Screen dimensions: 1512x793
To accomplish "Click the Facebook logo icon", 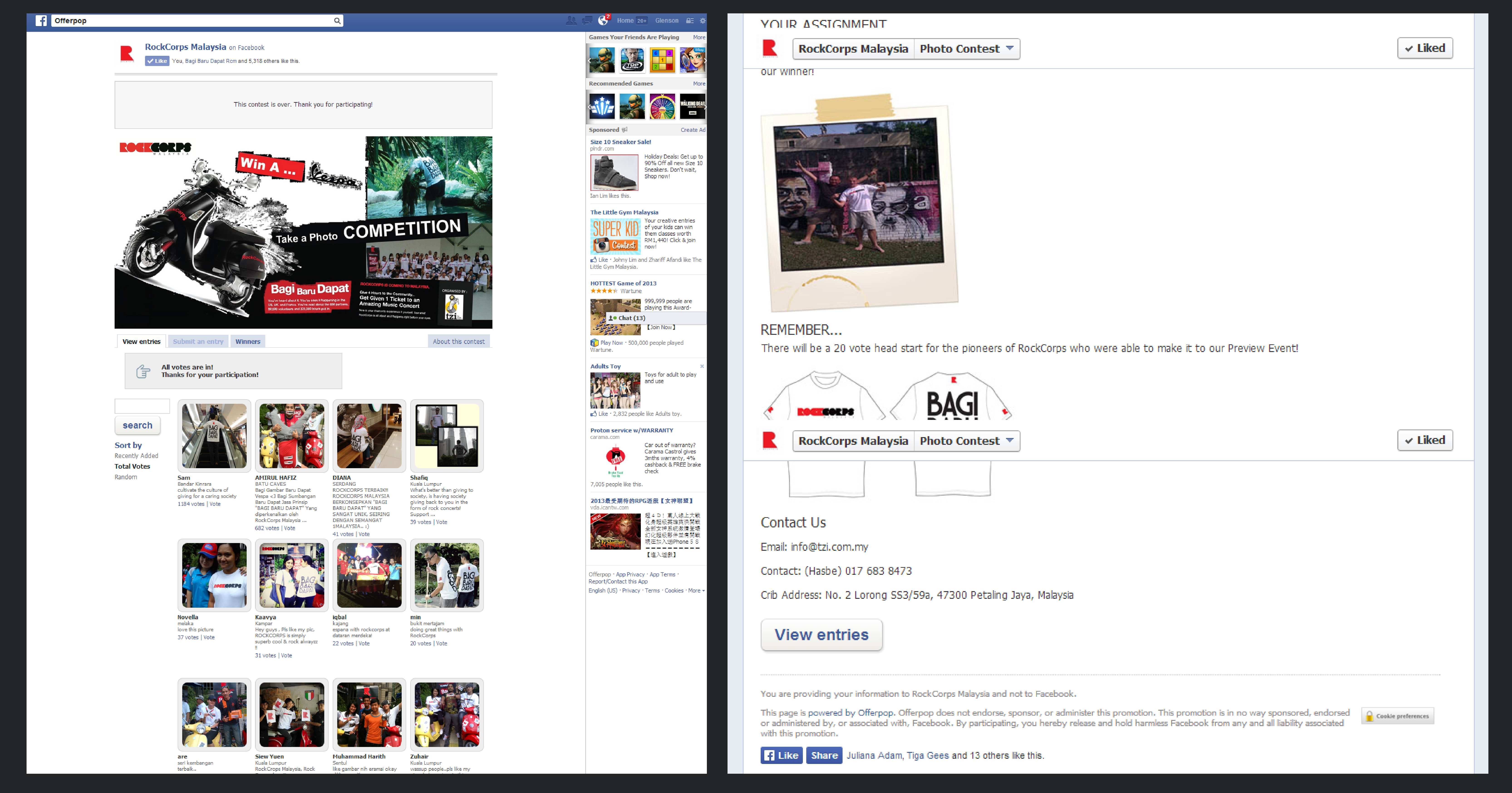I will coord(41,21).
